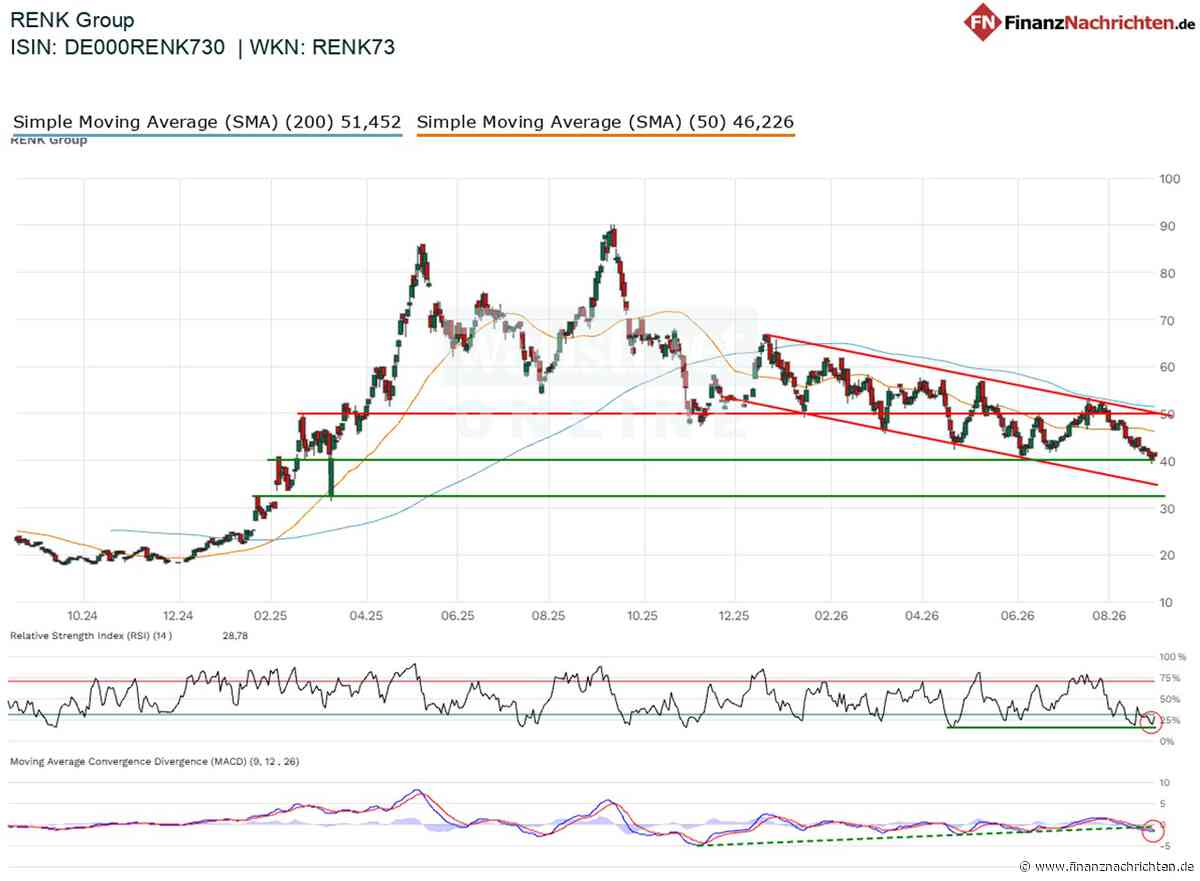1200x881 pixels.
Task: Click the MACD (9, 12, 26) label
Action: point(154,761)
